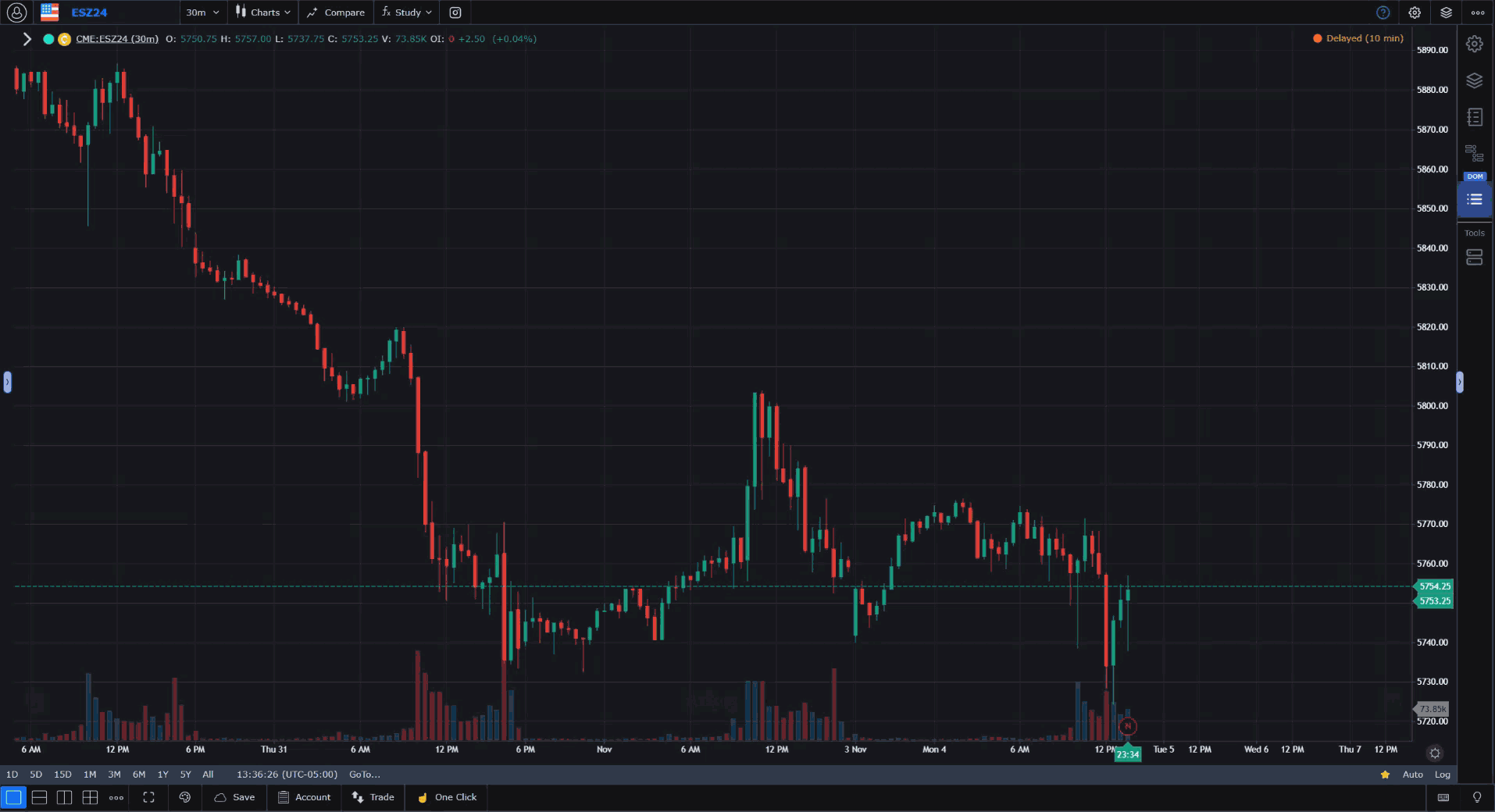Switch to the 5D time range
Screen dimensions: 1495x812
coord(36,775)
